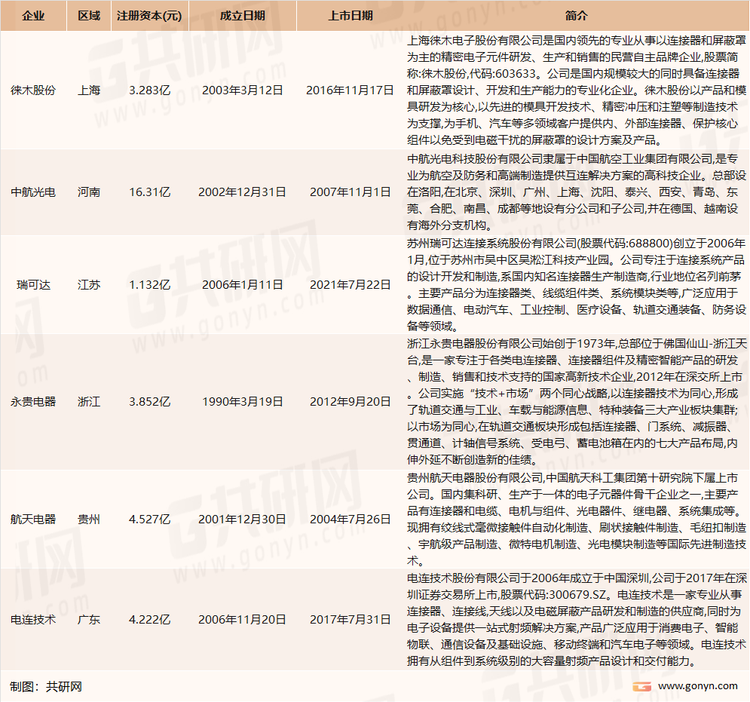
Task: Click the 瑞可达 company description paragraph
Action: 576,285
